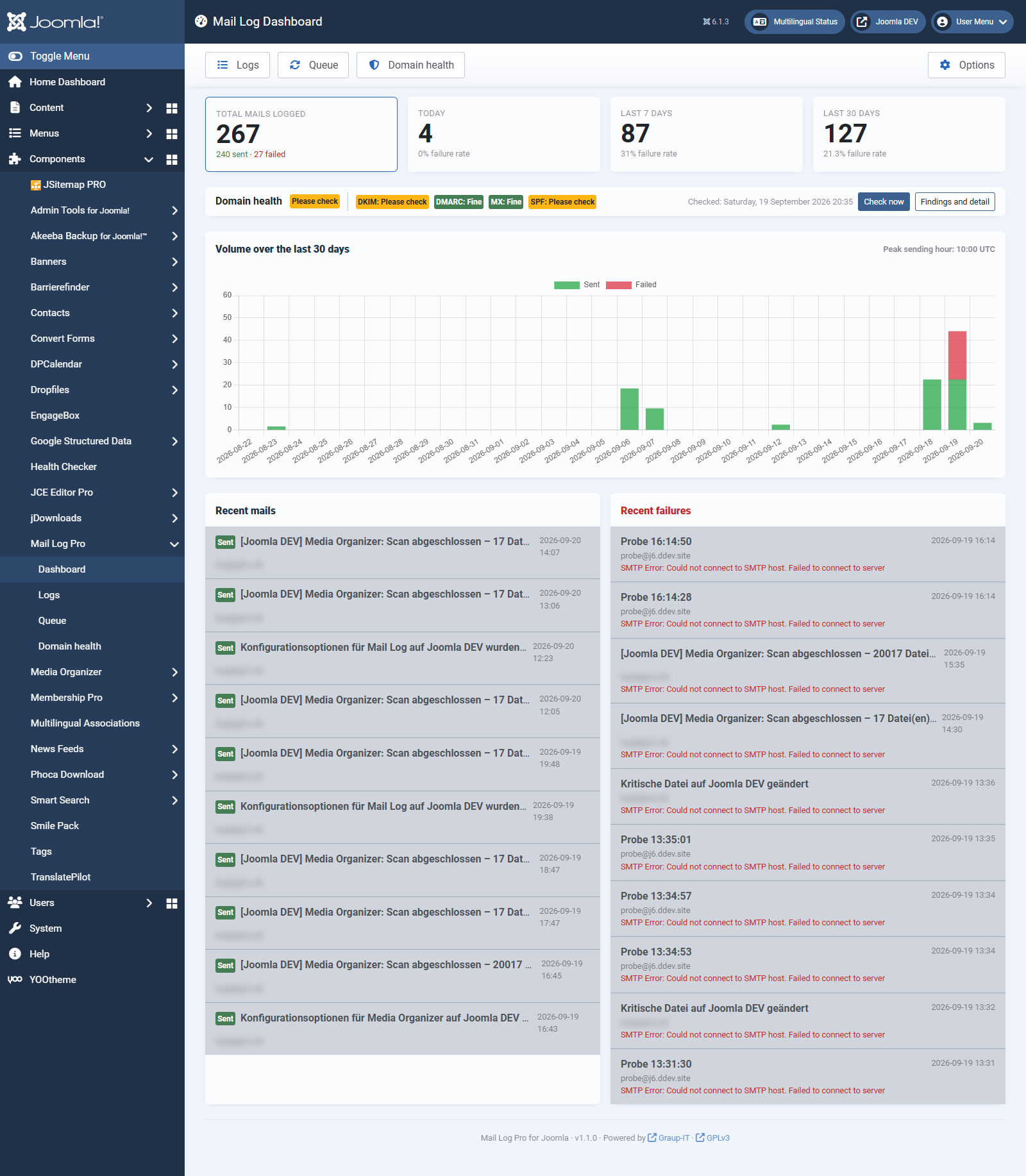Click the User Menu avatar icon
This screenshot has height=1176, width=1026.
click(943, 22)
